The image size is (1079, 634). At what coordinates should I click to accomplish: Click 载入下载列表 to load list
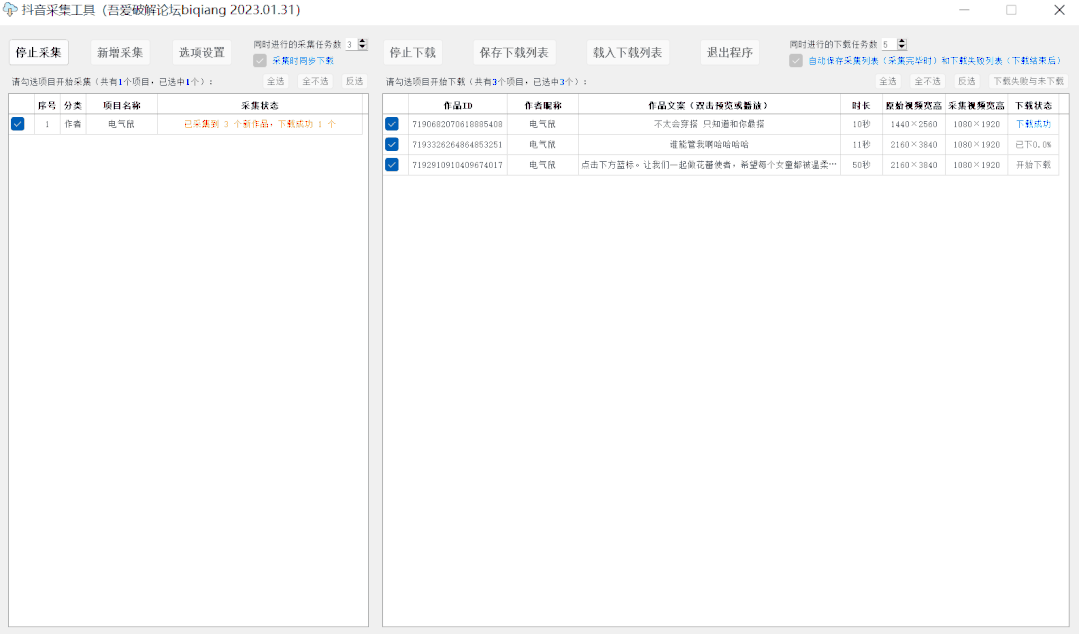[628, 52]
